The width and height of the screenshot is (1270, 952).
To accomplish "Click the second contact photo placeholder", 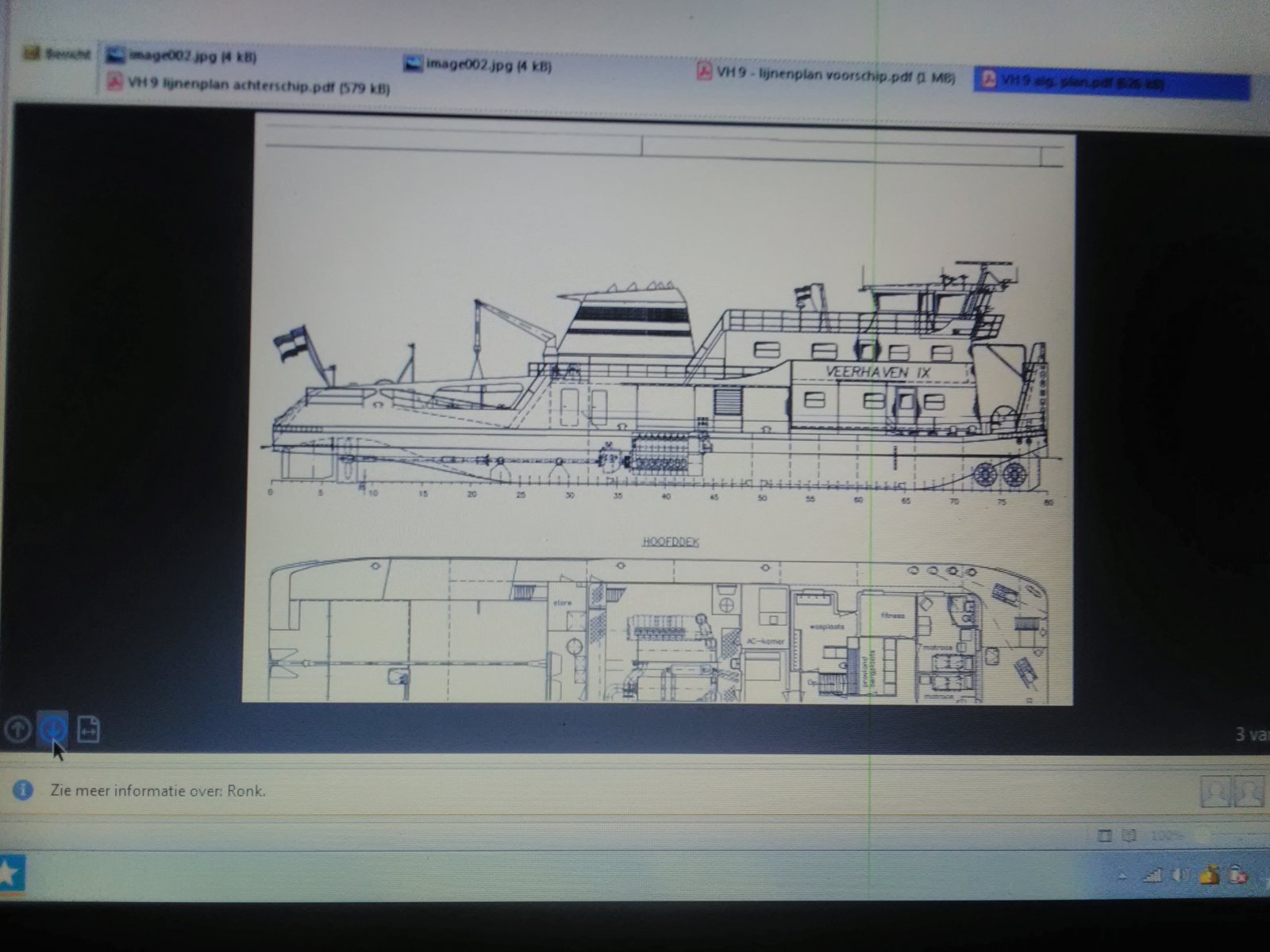I will [1248, 791].
